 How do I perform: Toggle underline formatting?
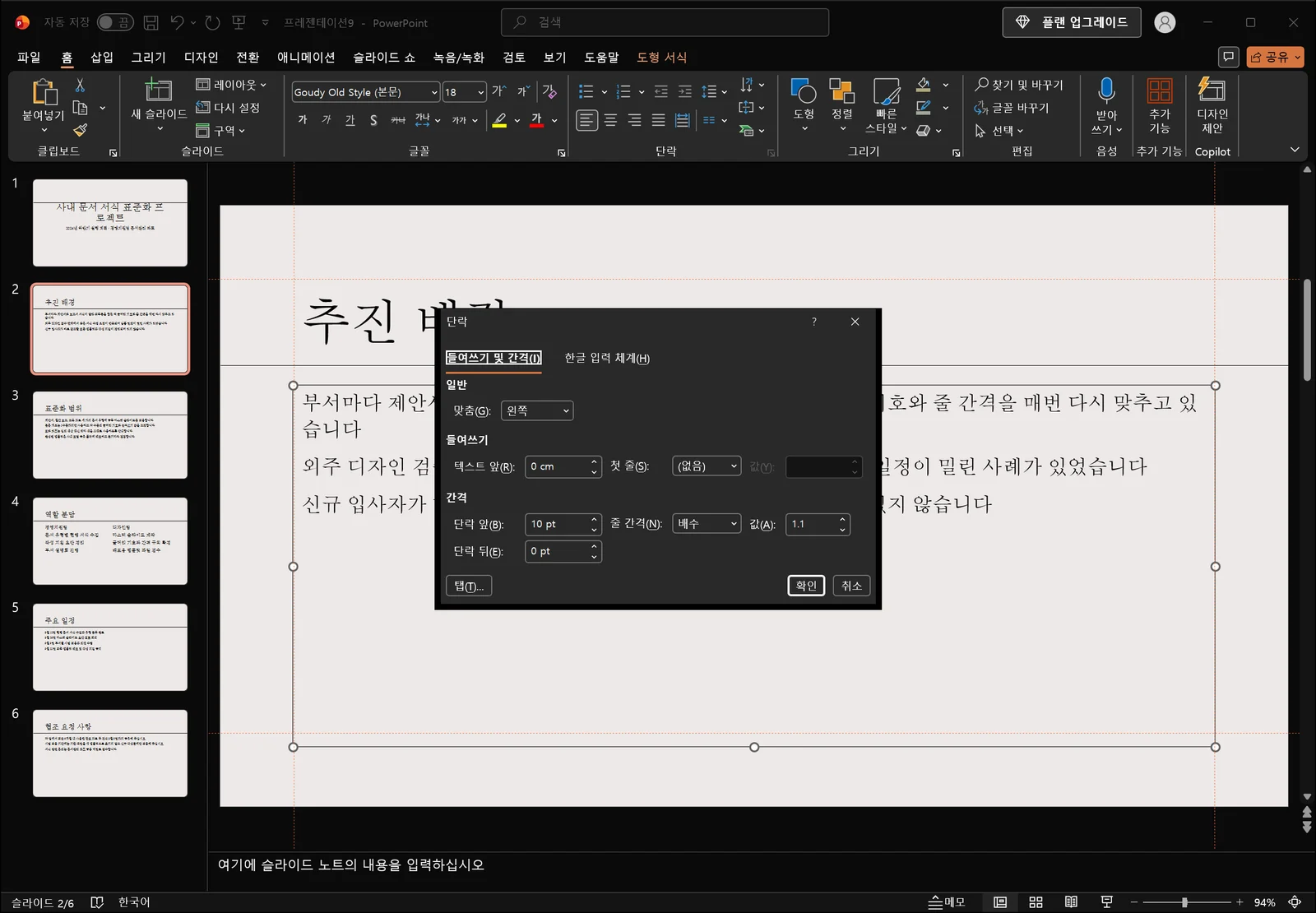tap(350, 120)
